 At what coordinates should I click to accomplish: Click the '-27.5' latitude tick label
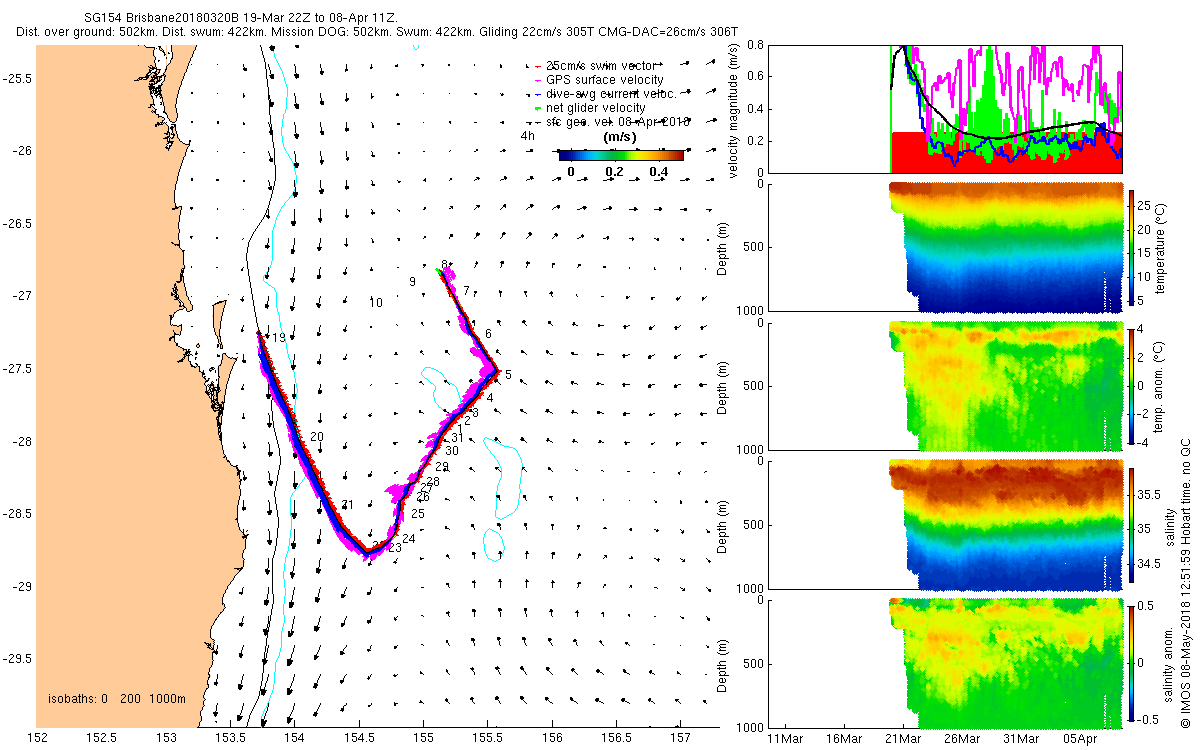pyautogui.click(x=17, y=369)
